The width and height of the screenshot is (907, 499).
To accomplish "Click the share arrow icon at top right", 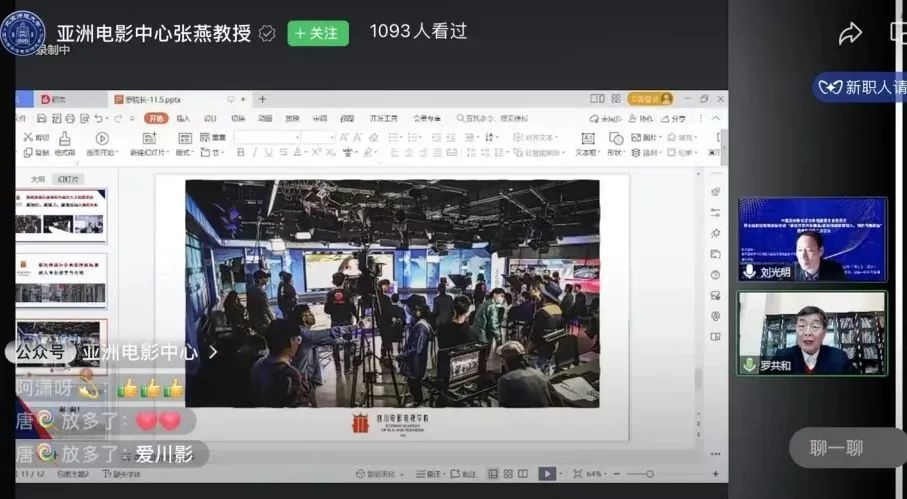I will (x=850, y=33).
